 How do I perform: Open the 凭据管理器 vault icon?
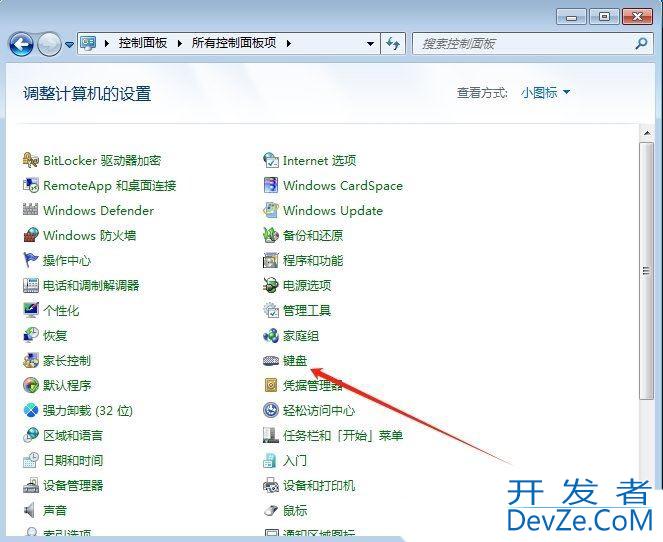tap(271, 385)
